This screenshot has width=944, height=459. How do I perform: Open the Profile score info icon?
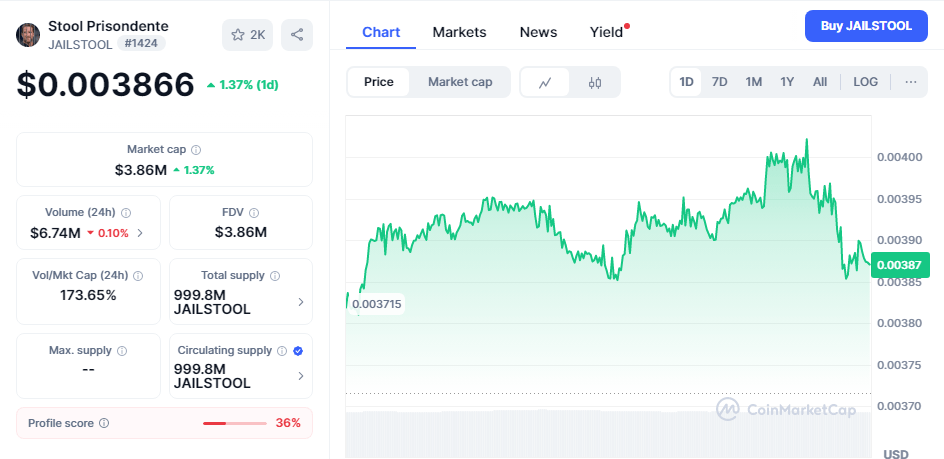point(104,423)
